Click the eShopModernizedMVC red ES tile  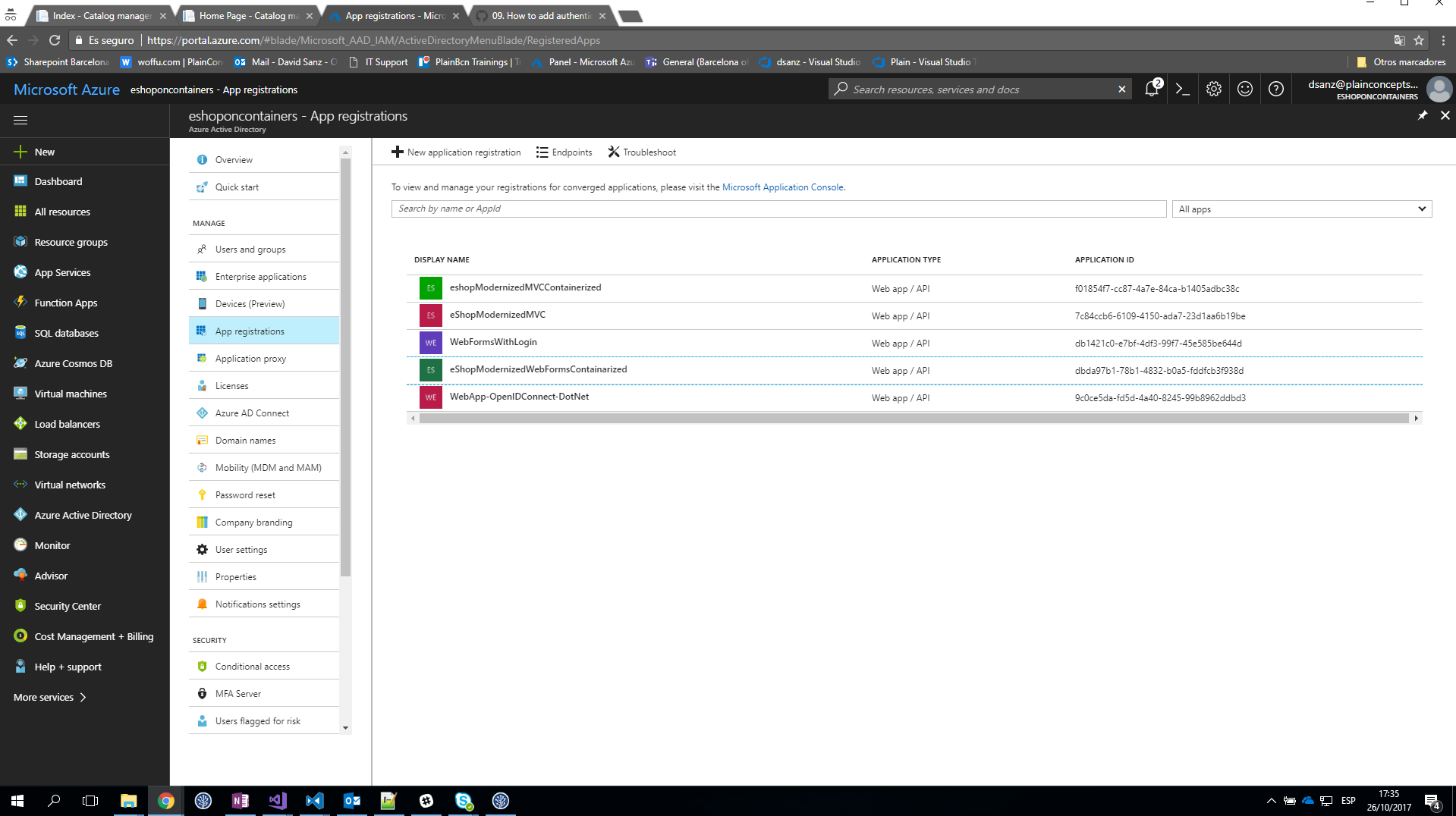pos(430,315)
